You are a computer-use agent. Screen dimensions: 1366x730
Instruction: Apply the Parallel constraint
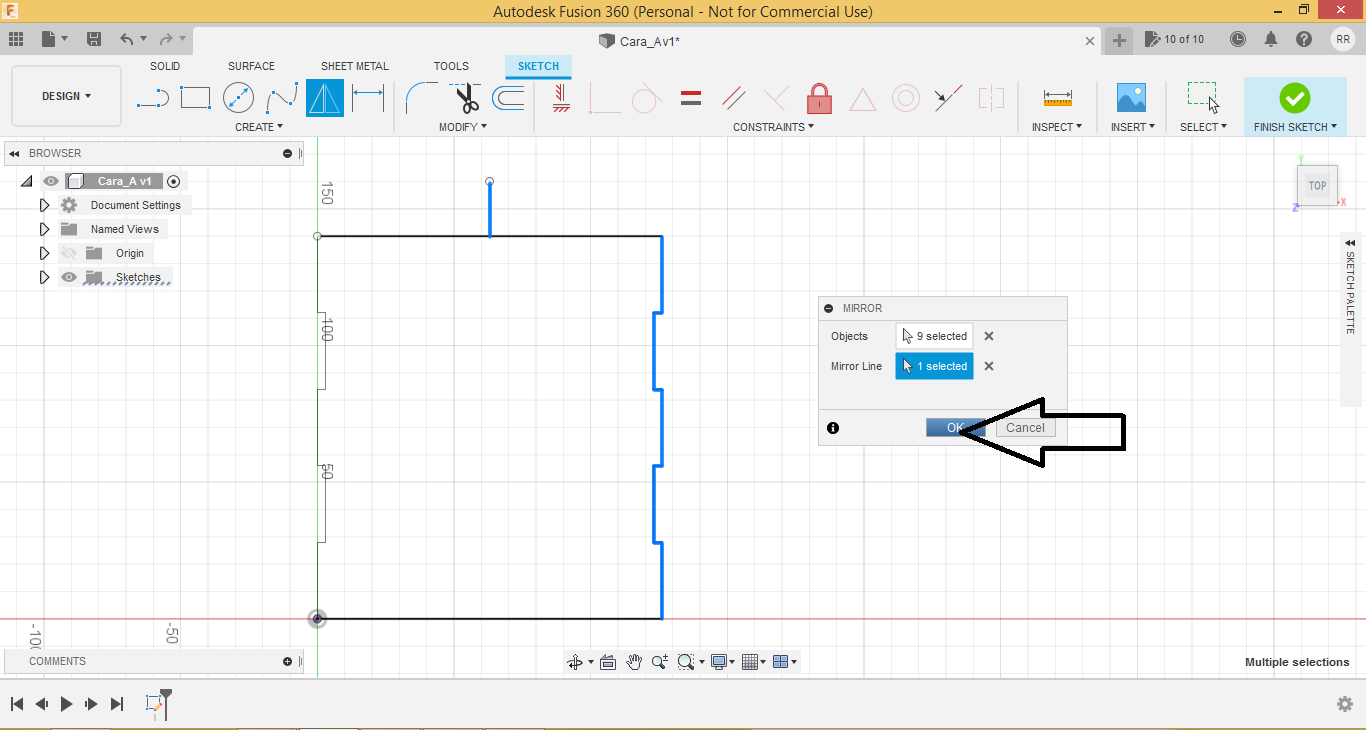[733, 98]
